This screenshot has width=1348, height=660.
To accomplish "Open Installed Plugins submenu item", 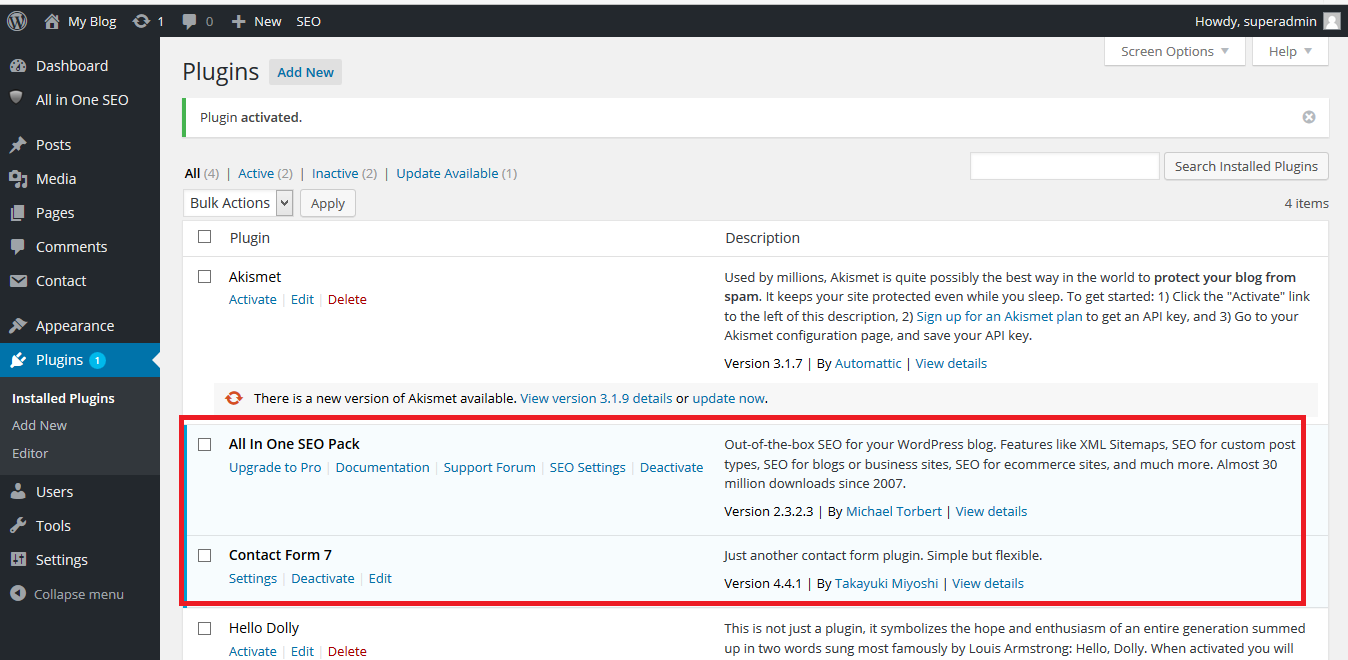I will coord(63,398).
